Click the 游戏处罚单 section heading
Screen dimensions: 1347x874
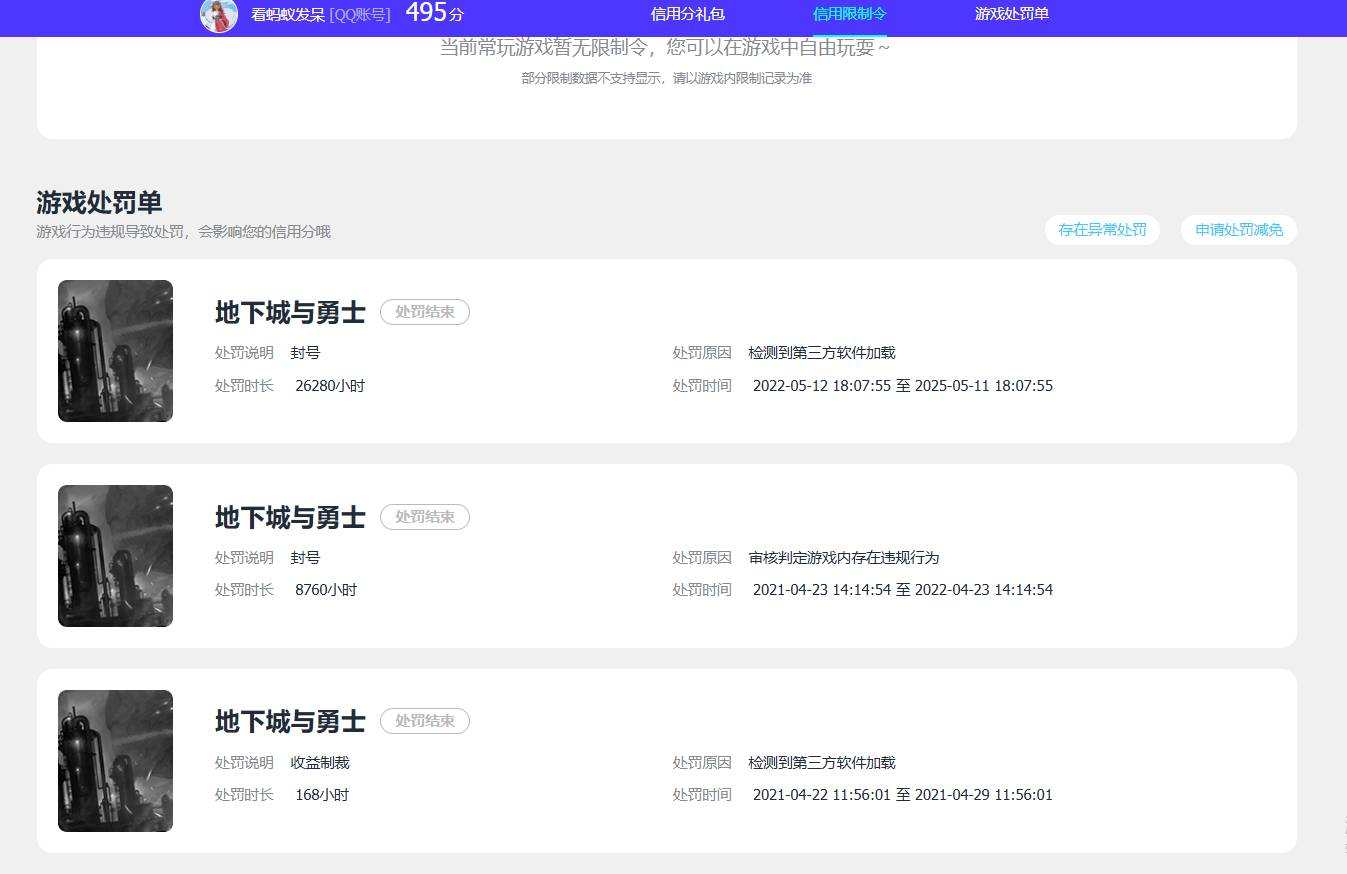99,202
